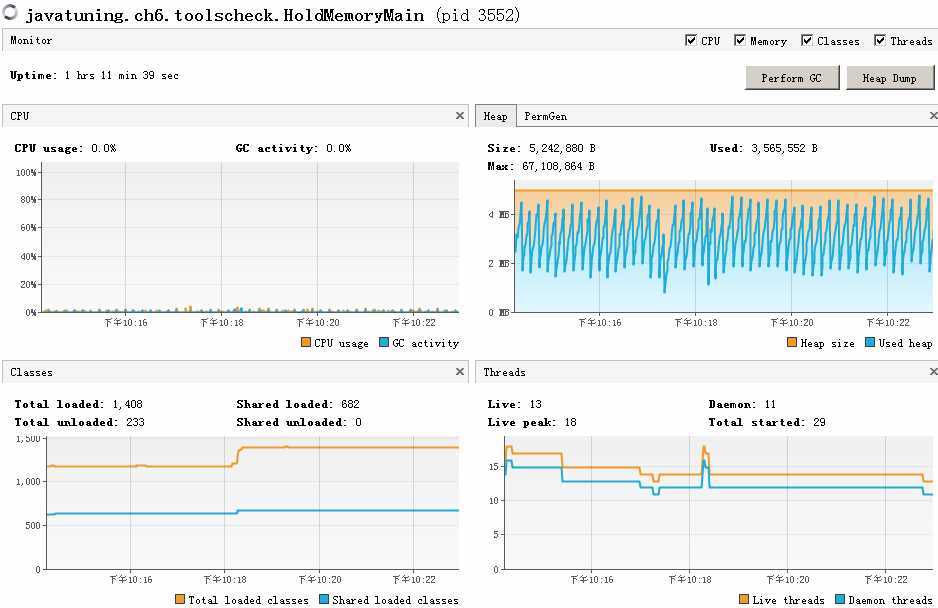Click the Daemon threads legend swatch

tap(840, 599)
